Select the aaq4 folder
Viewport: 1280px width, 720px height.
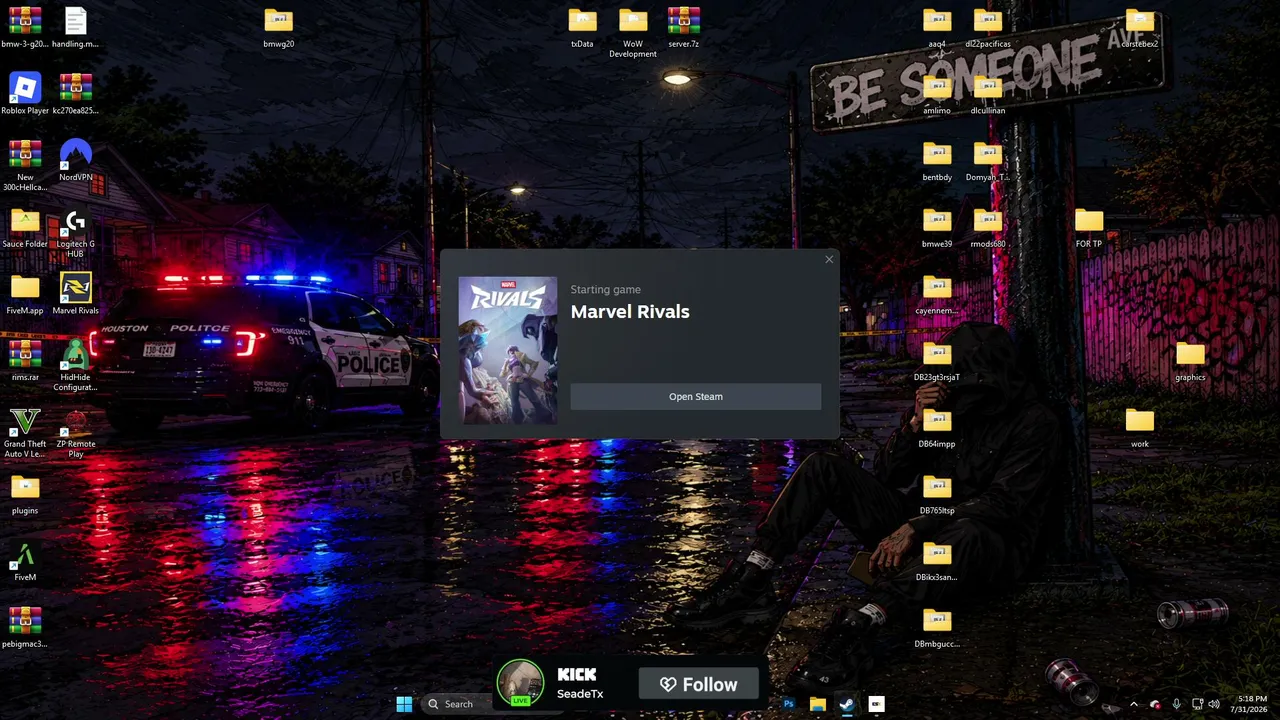pos(937,27)
